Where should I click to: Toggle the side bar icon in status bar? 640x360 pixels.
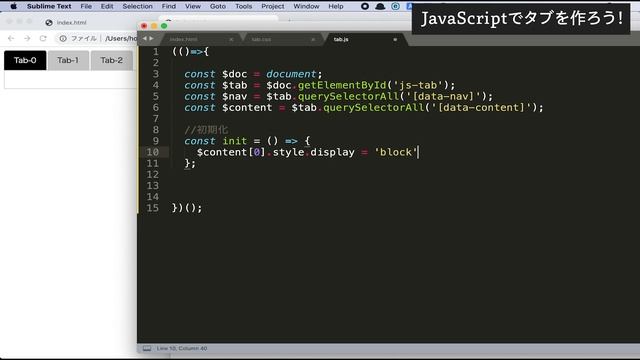click(x=147, y=348)
